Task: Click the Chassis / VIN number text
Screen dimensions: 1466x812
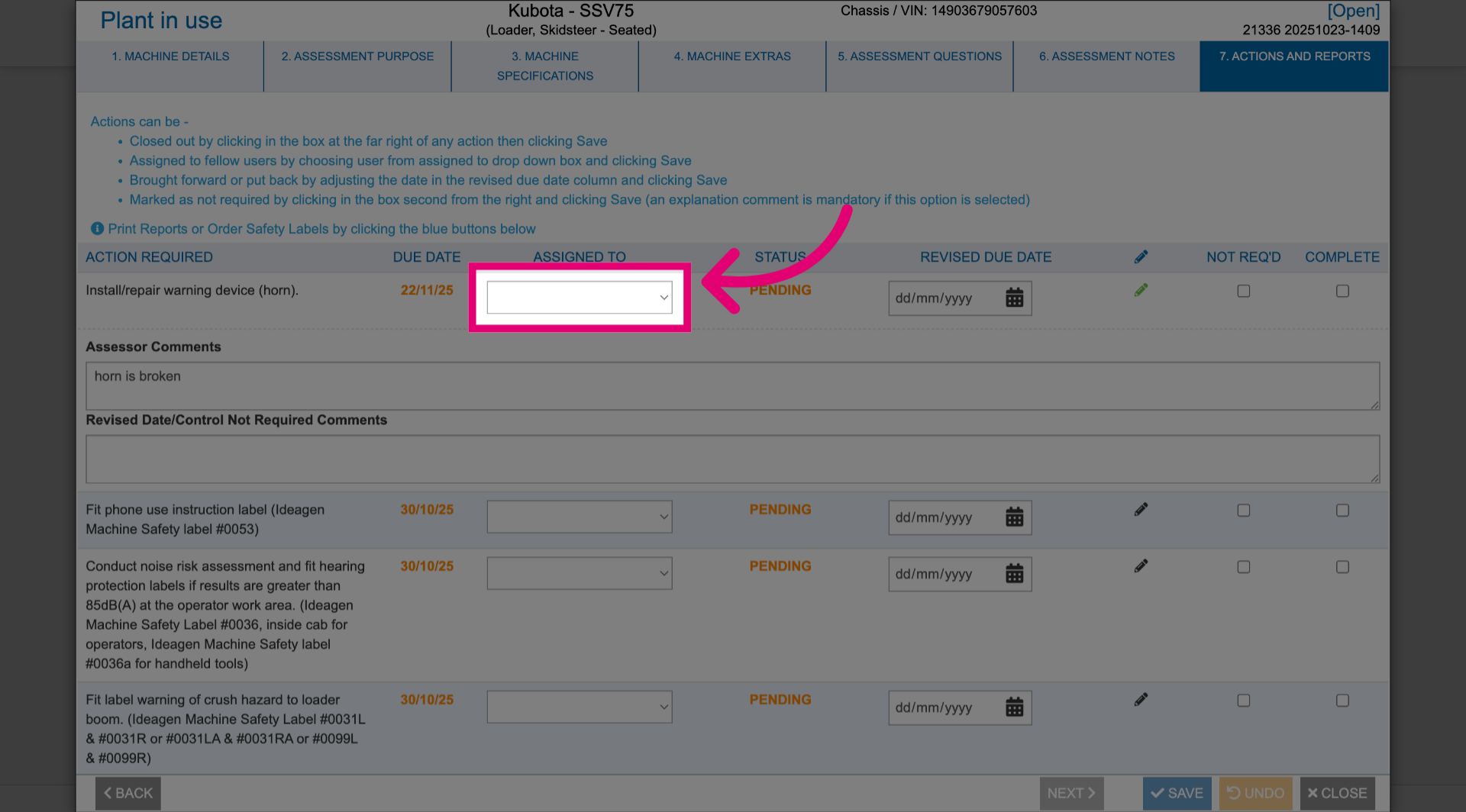Action: point(938,11)
